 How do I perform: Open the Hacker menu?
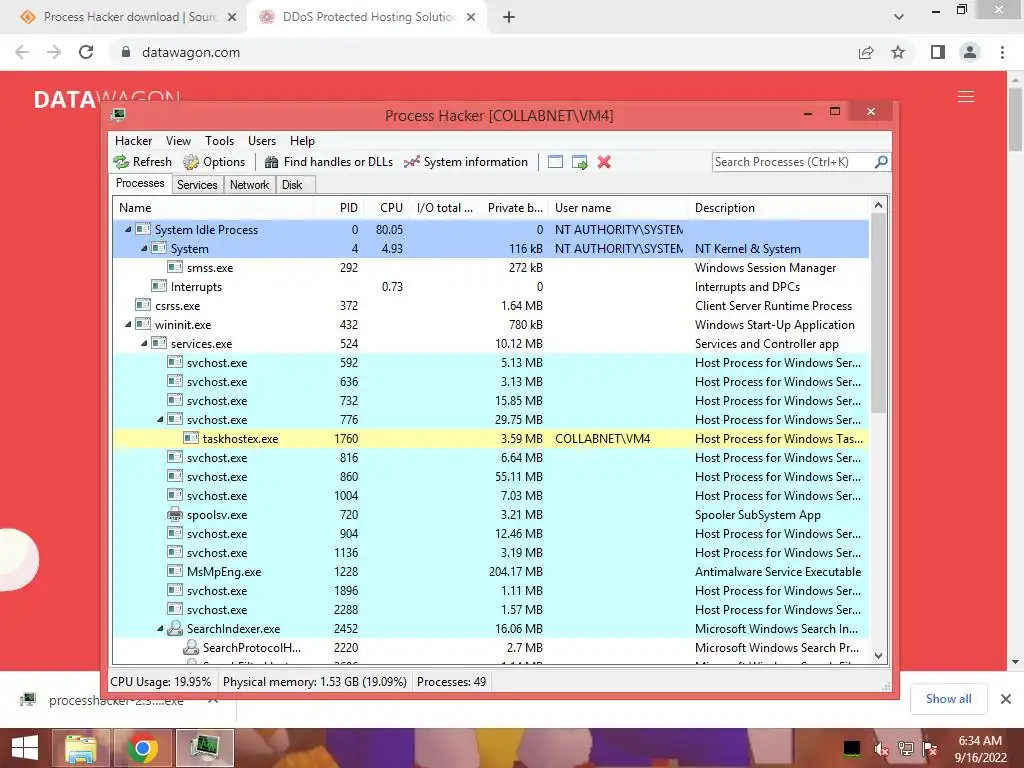tap(133, 141)
